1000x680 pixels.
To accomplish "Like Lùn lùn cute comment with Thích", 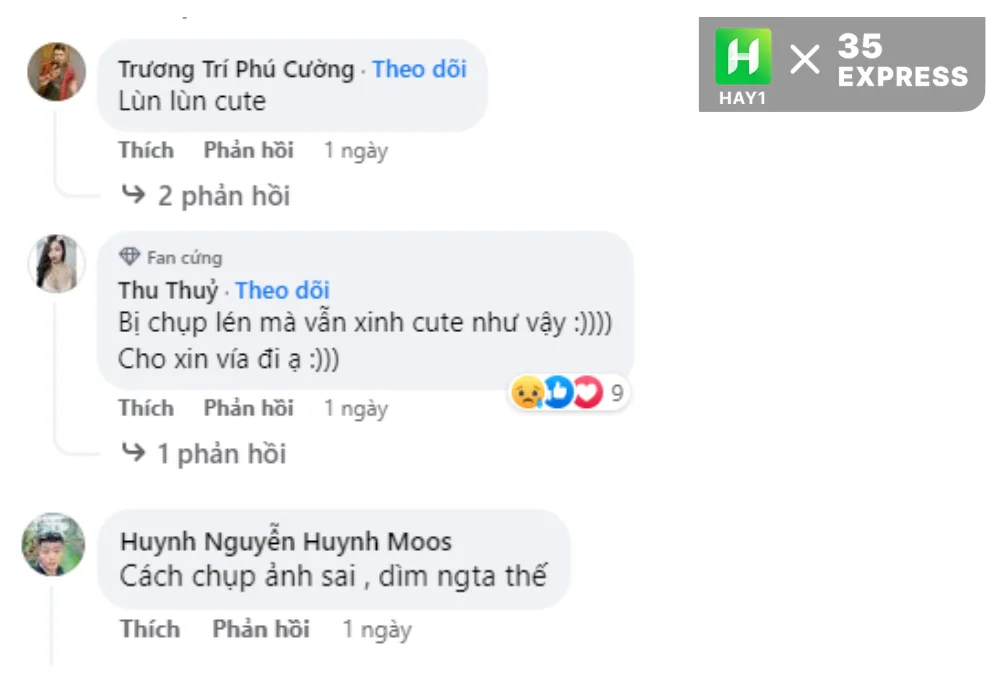I will 146,150.
